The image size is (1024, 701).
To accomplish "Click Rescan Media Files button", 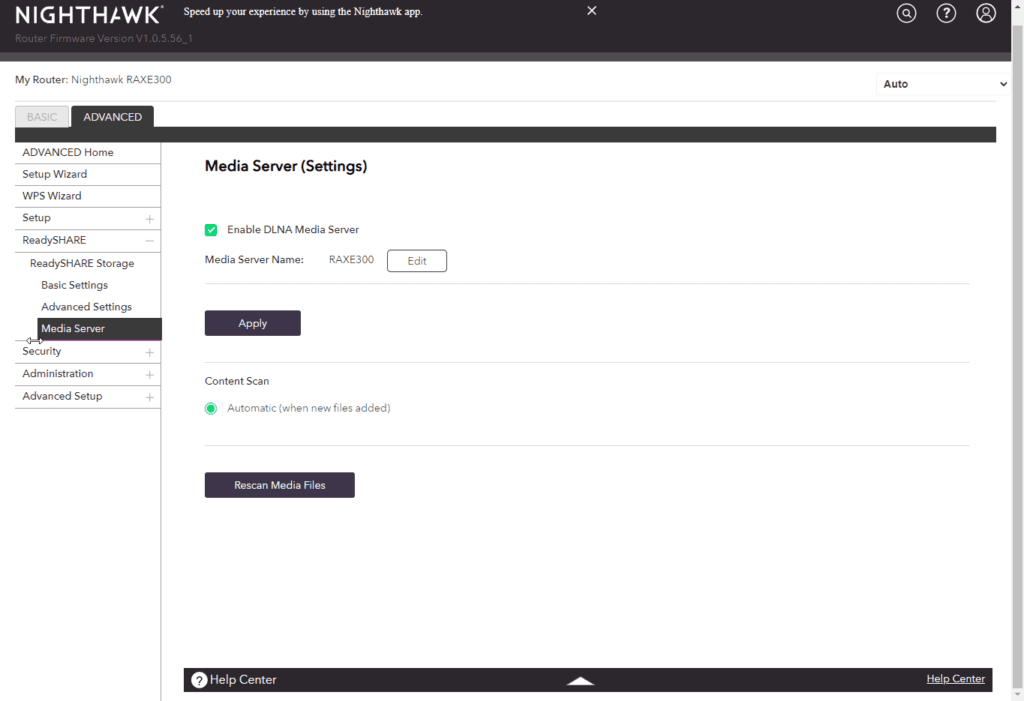I will [279, 485].
